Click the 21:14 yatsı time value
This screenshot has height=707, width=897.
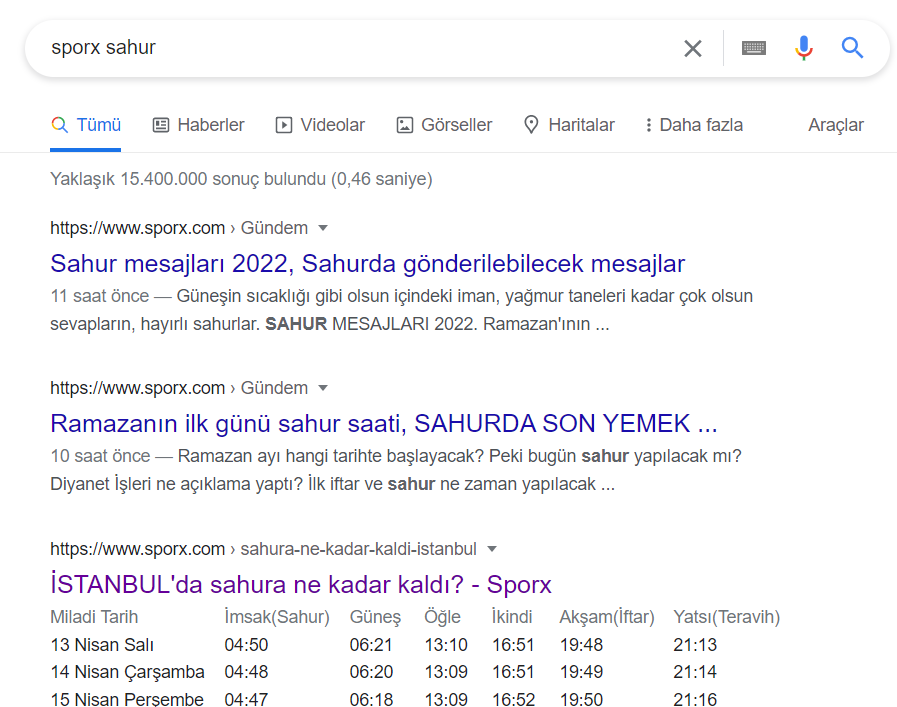click(x=695, y=672)
